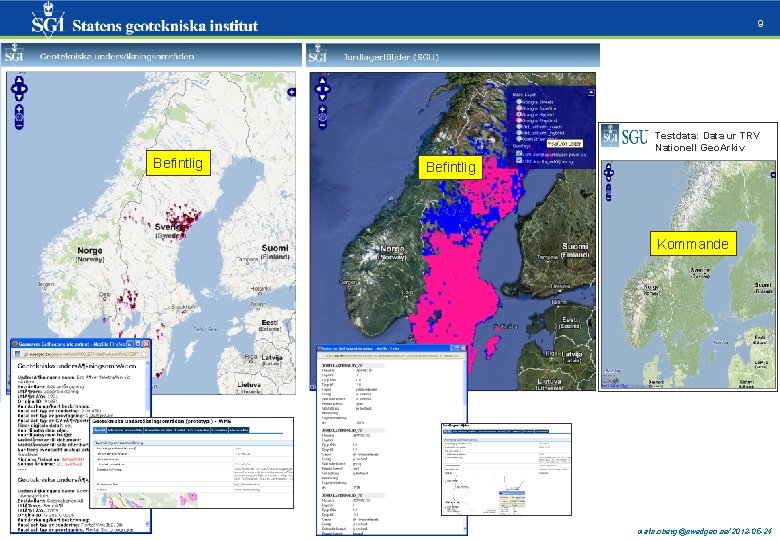Collapse the layer switcher on Jordlagerföljder map
780x540 pixels.
(x=591, y=92)
